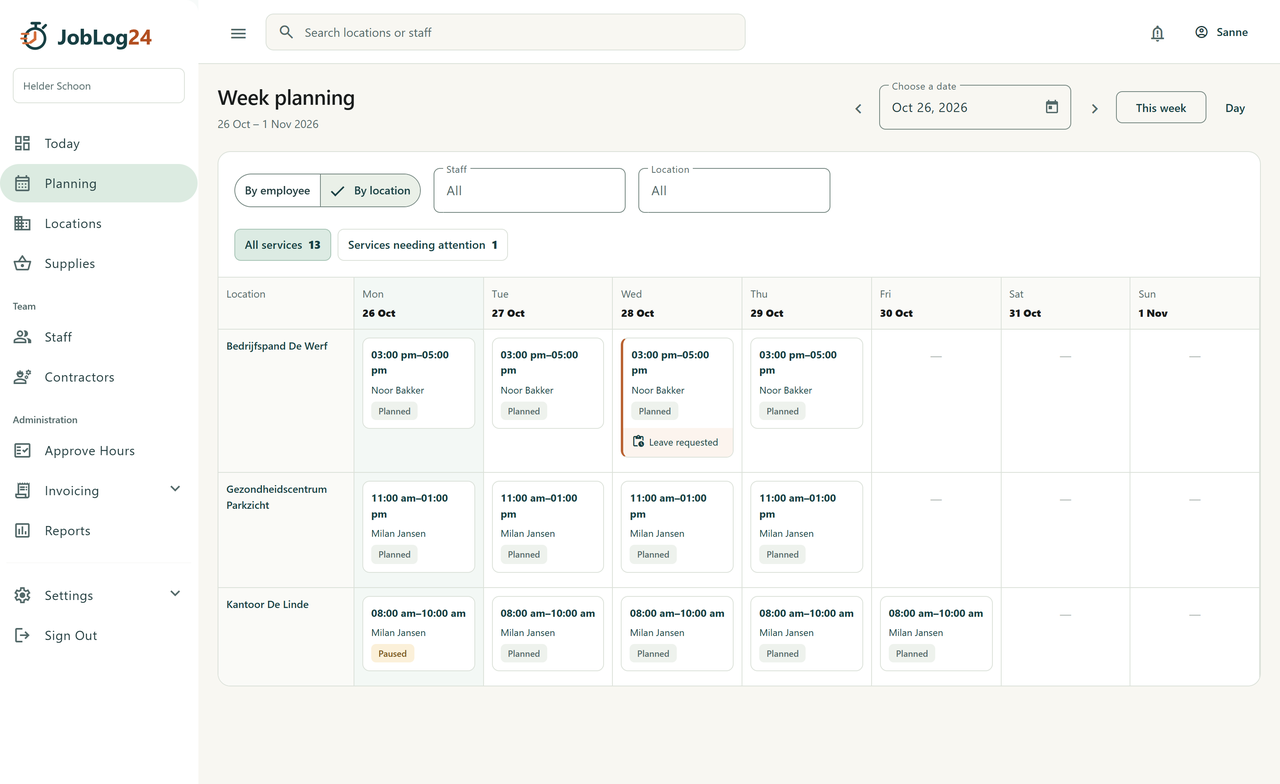Open the notifications bell

1157,33
